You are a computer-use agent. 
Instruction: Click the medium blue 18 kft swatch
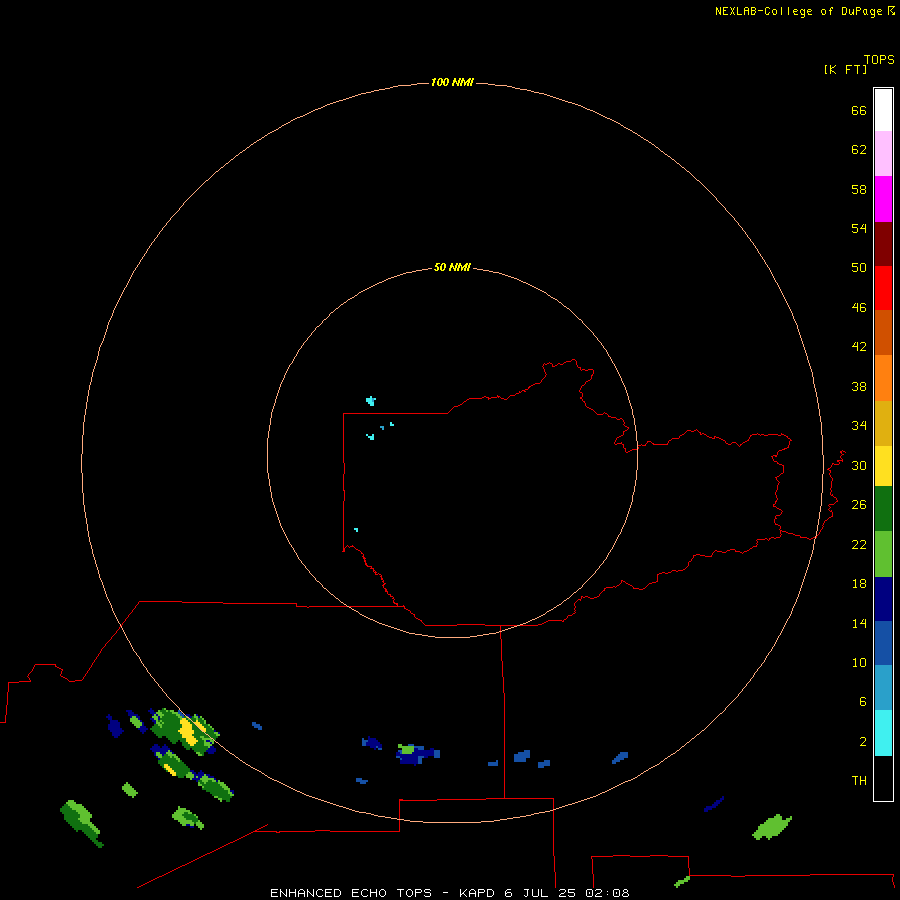coord(883,643)
